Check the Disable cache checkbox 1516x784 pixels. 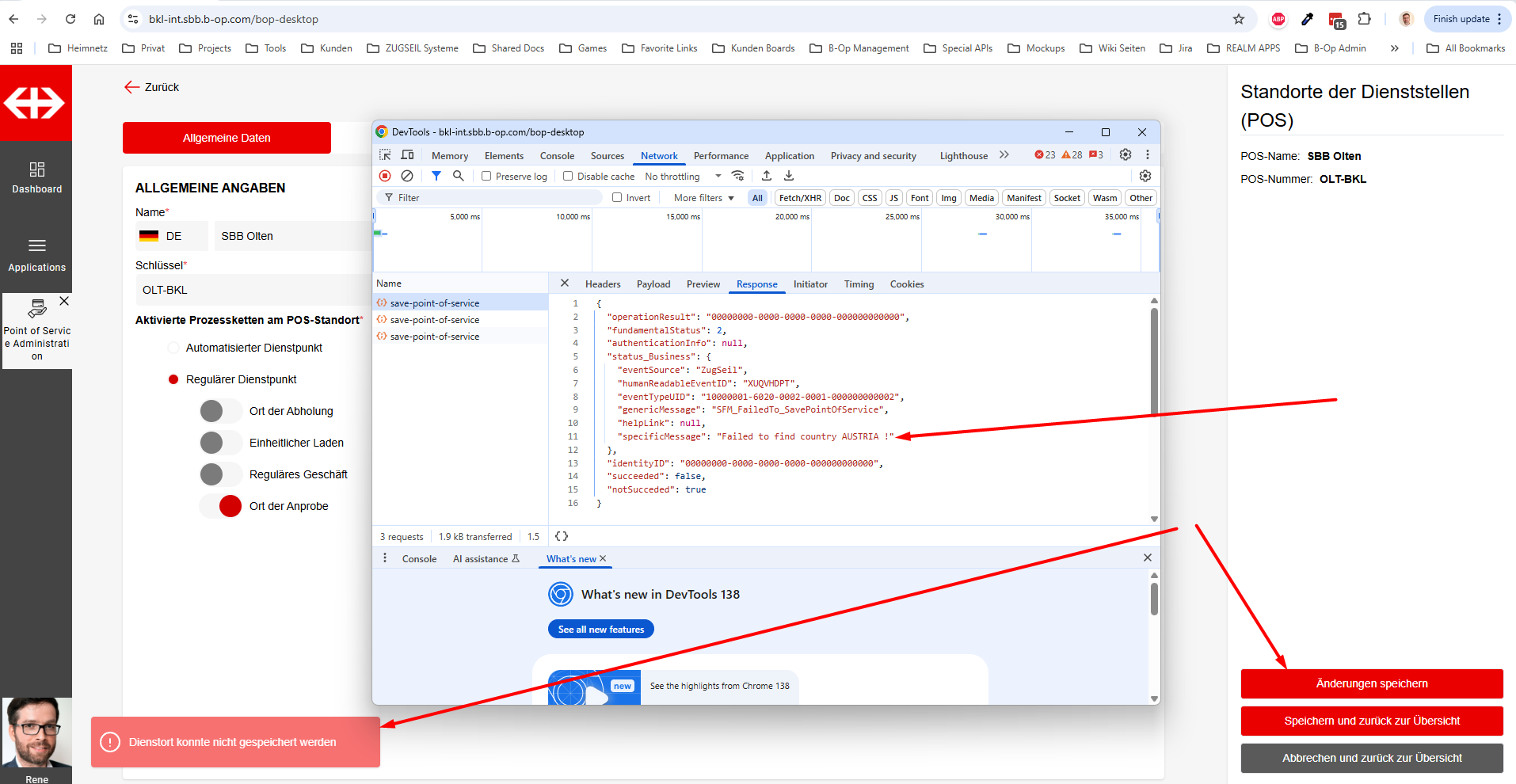pos(568,177)
